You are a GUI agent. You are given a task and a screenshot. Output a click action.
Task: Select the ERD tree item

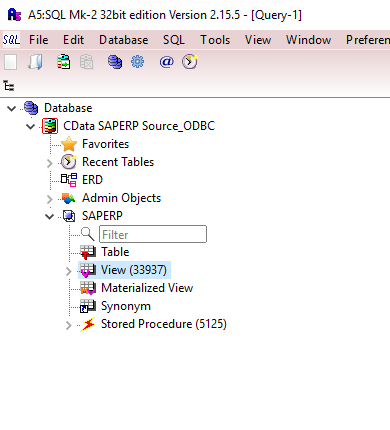tap(92, 180)
